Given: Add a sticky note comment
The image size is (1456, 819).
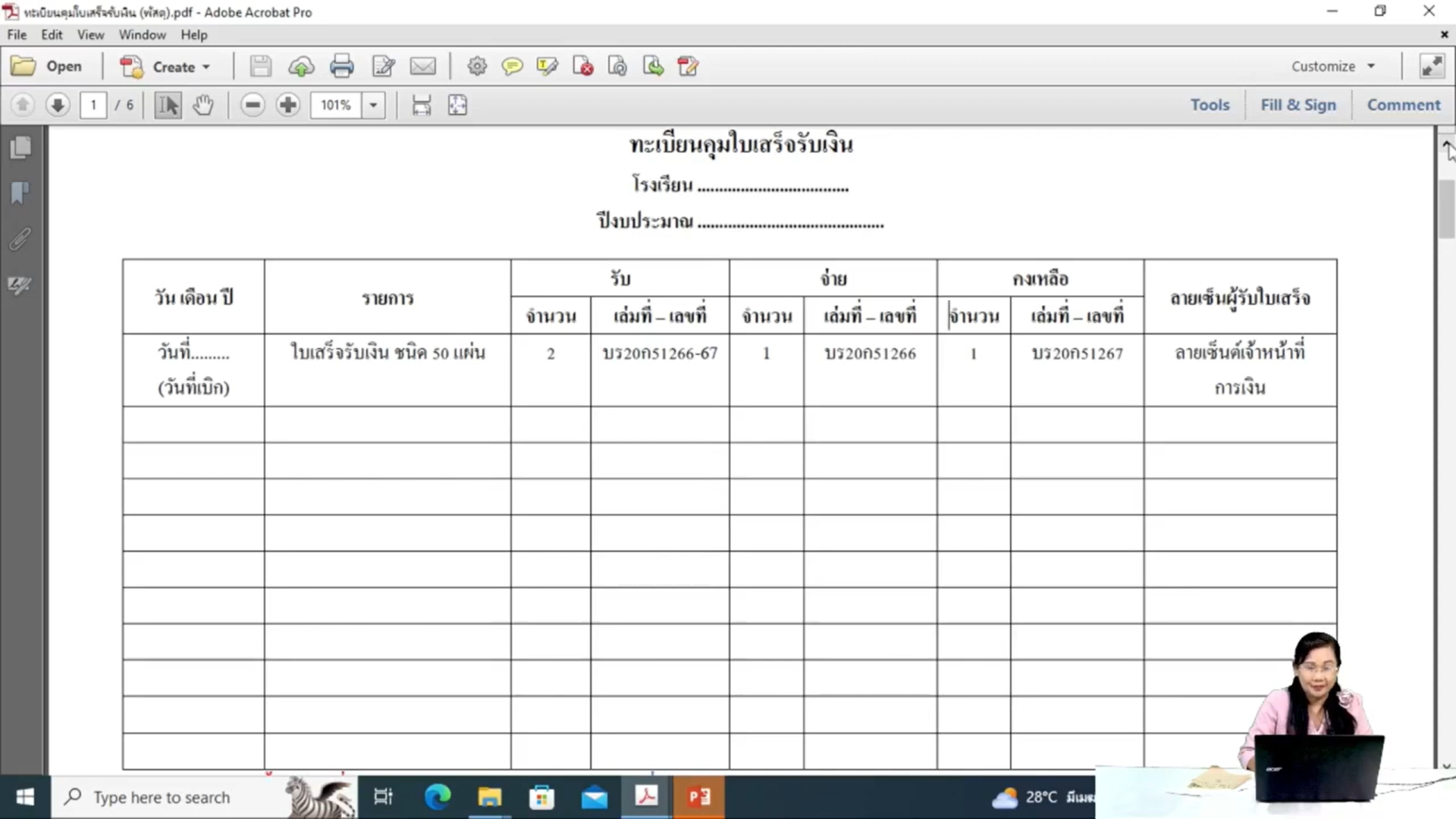Looking at the screenshot, I should click(x=513, y=67).
